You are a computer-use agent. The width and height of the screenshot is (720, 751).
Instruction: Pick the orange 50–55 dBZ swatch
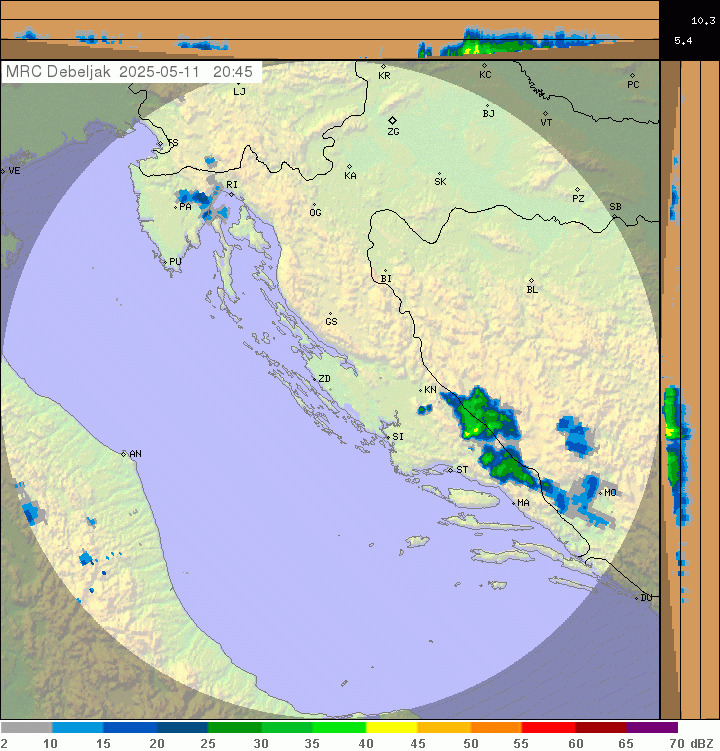pyautogui.click(x=496, y=728)
